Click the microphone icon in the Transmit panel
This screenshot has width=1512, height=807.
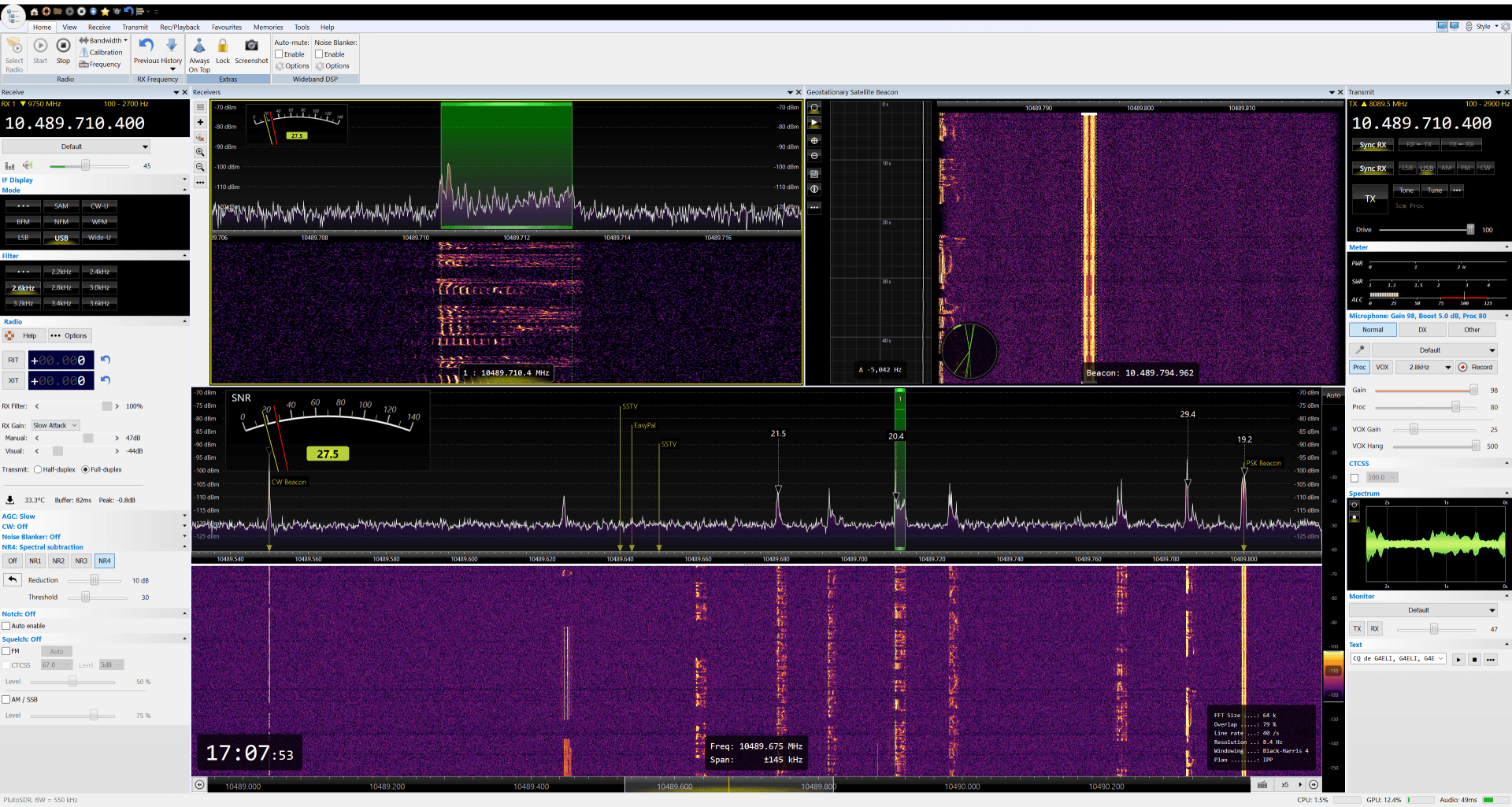pyautogui.click(x=1359, y=350)
